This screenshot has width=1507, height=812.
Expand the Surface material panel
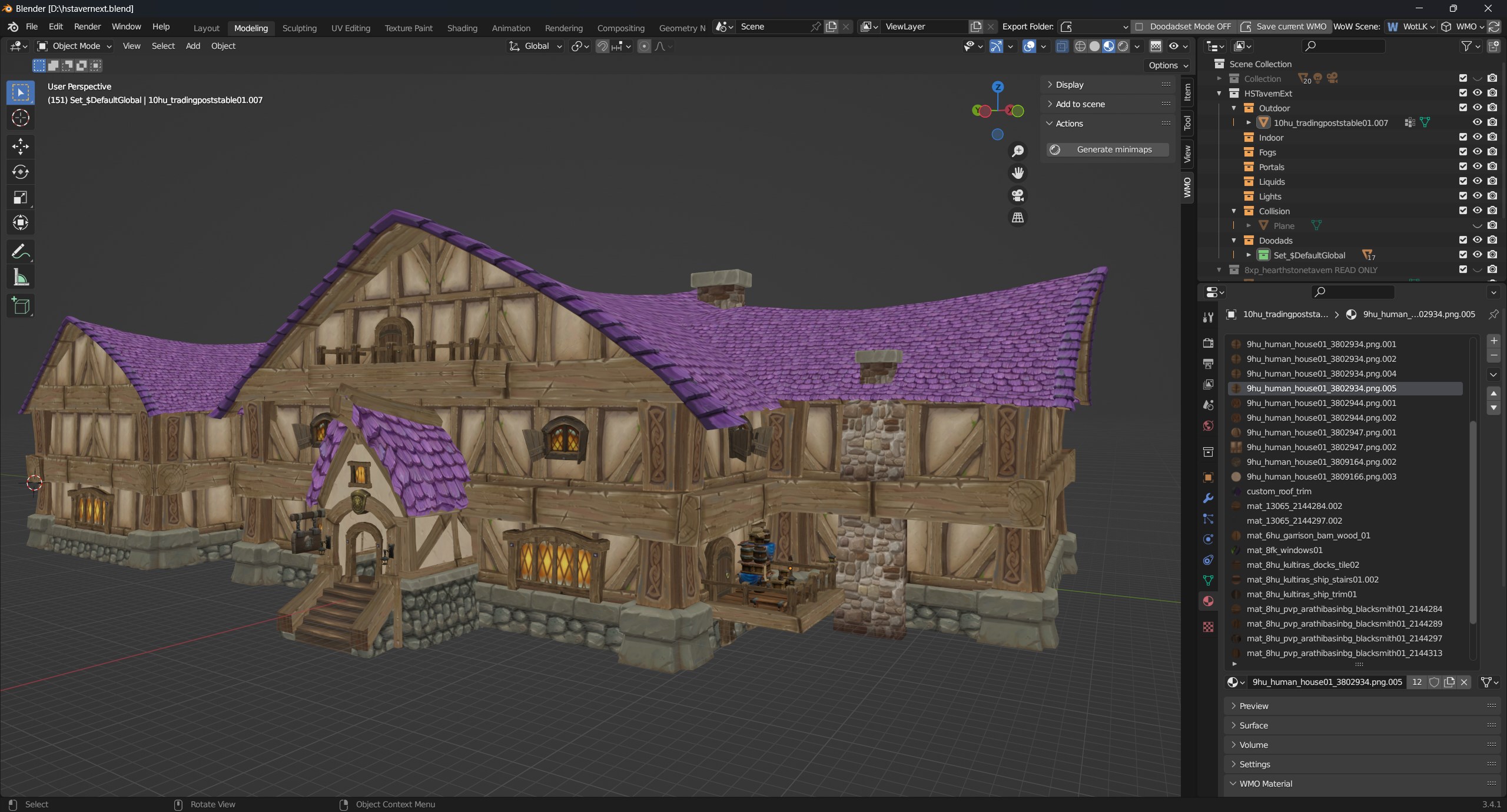tap(1362, 726)
